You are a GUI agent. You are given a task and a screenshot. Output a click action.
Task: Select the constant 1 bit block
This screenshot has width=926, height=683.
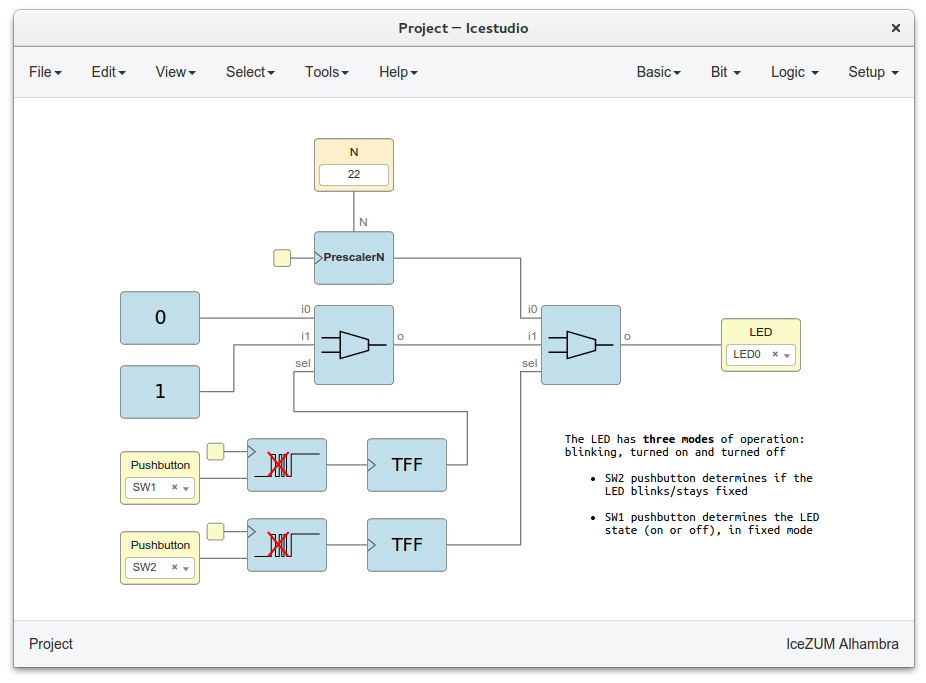(160, 392)
